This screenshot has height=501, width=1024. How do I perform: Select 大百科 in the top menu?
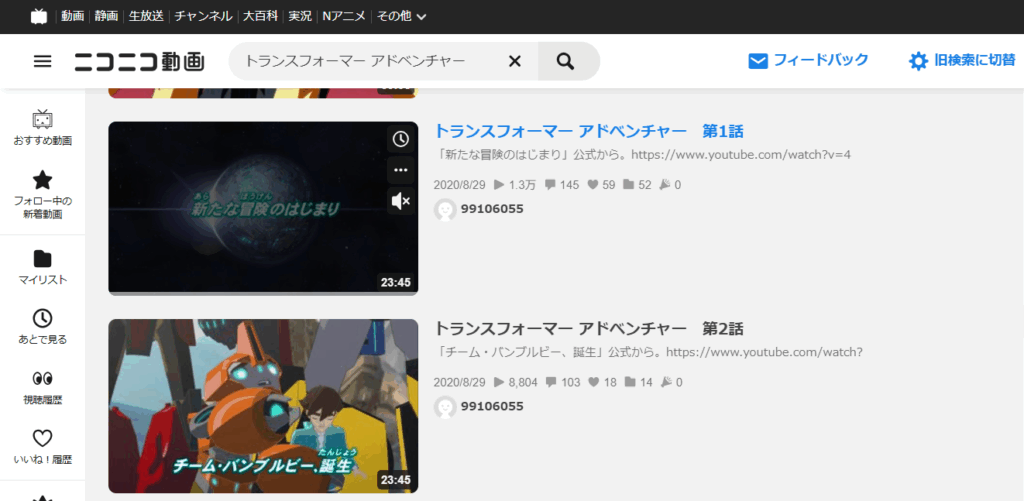pos(260,16)
